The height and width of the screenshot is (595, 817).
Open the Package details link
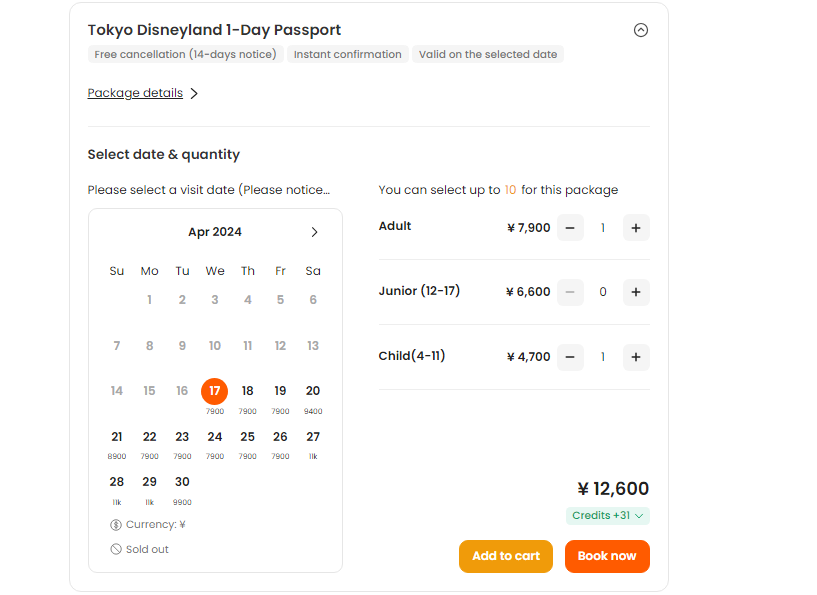(135, 93)
